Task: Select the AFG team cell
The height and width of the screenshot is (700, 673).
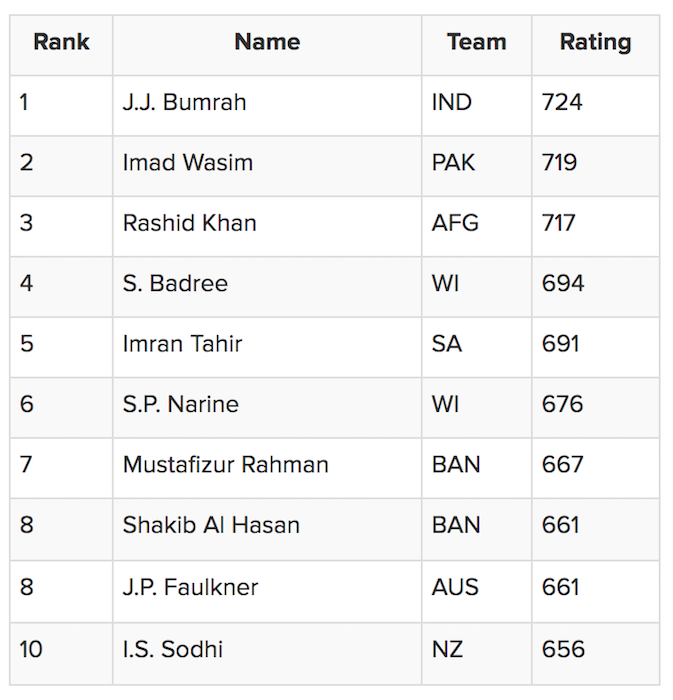Action: (x=455, y=223)
